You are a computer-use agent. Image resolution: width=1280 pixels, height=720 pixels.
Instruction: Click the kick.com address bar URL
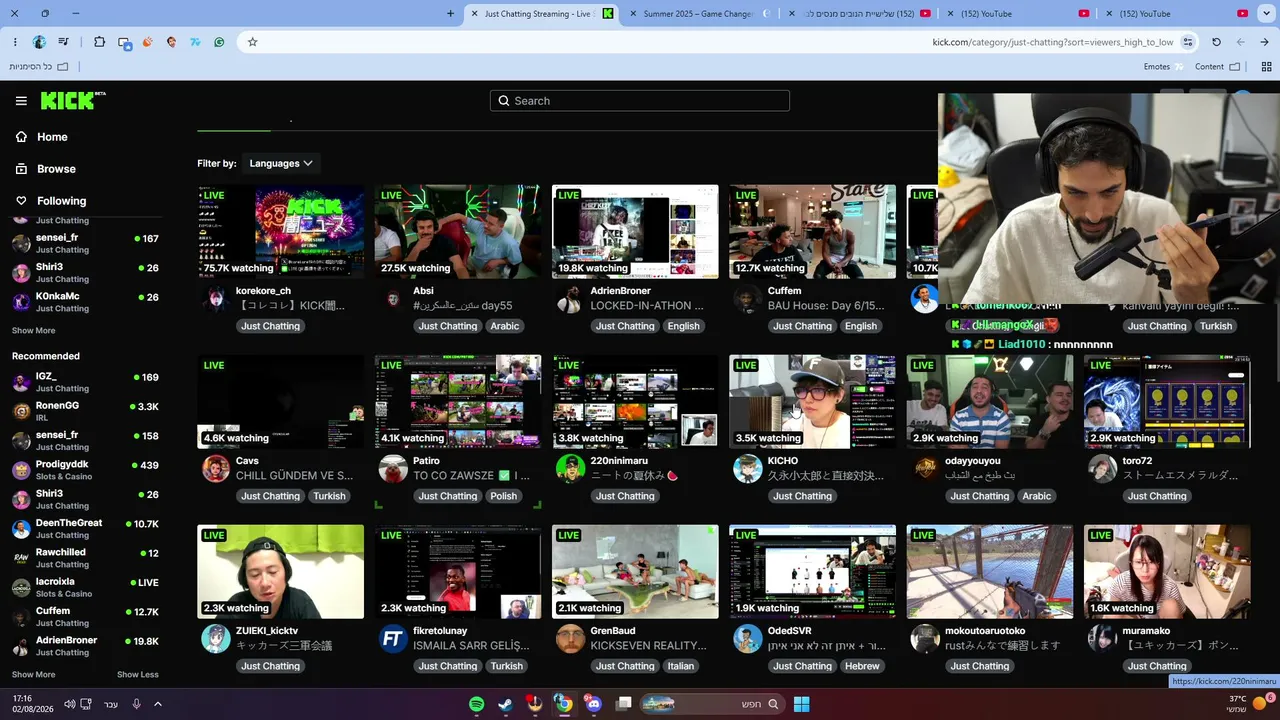1052,42
